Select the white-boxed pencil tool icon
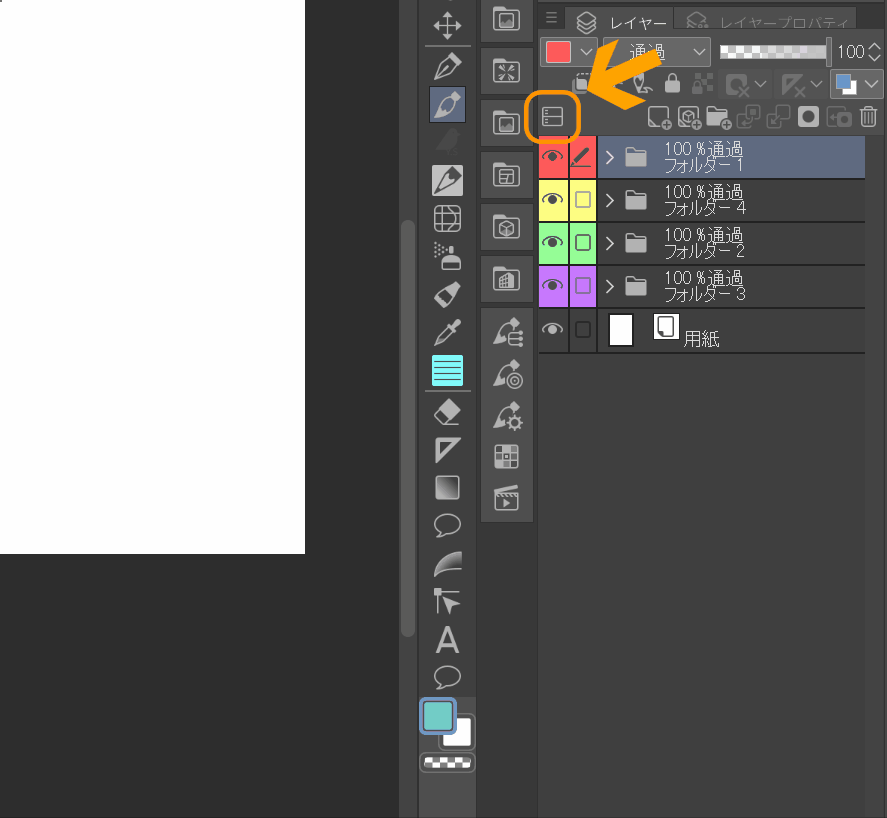This screenshot has height=818, width=887. (447, 180)
